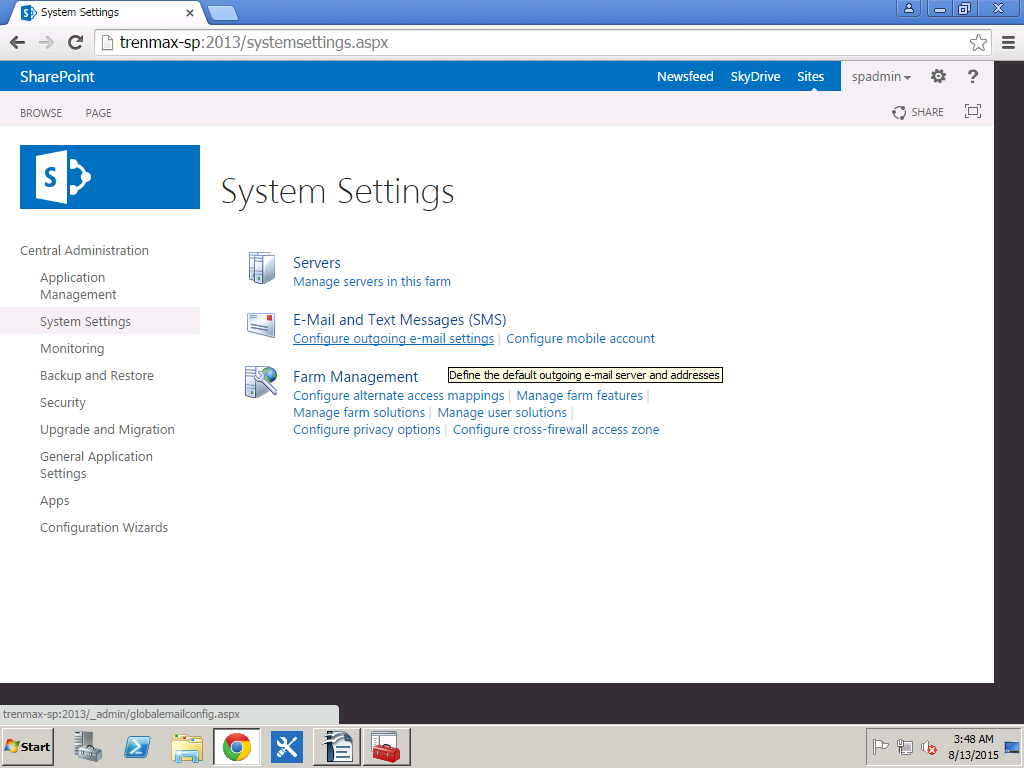Click E-Mail and Text Messages (SMS) heading

click(x=400, y=319)
